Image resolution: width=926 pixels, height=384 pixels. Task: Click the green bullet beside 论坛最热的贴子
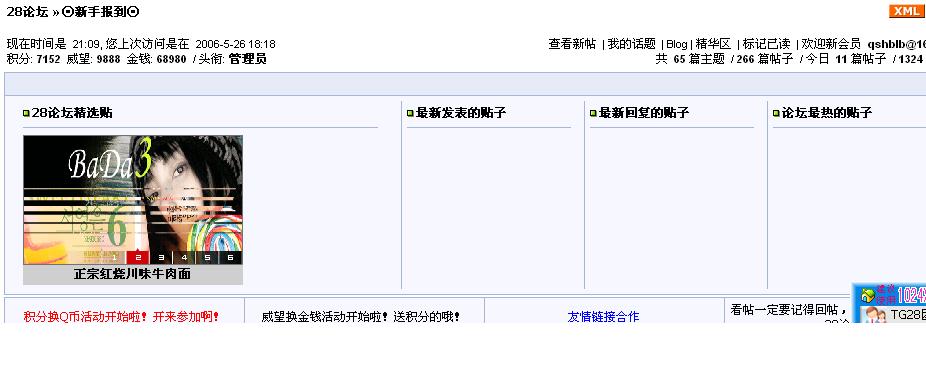777,113
